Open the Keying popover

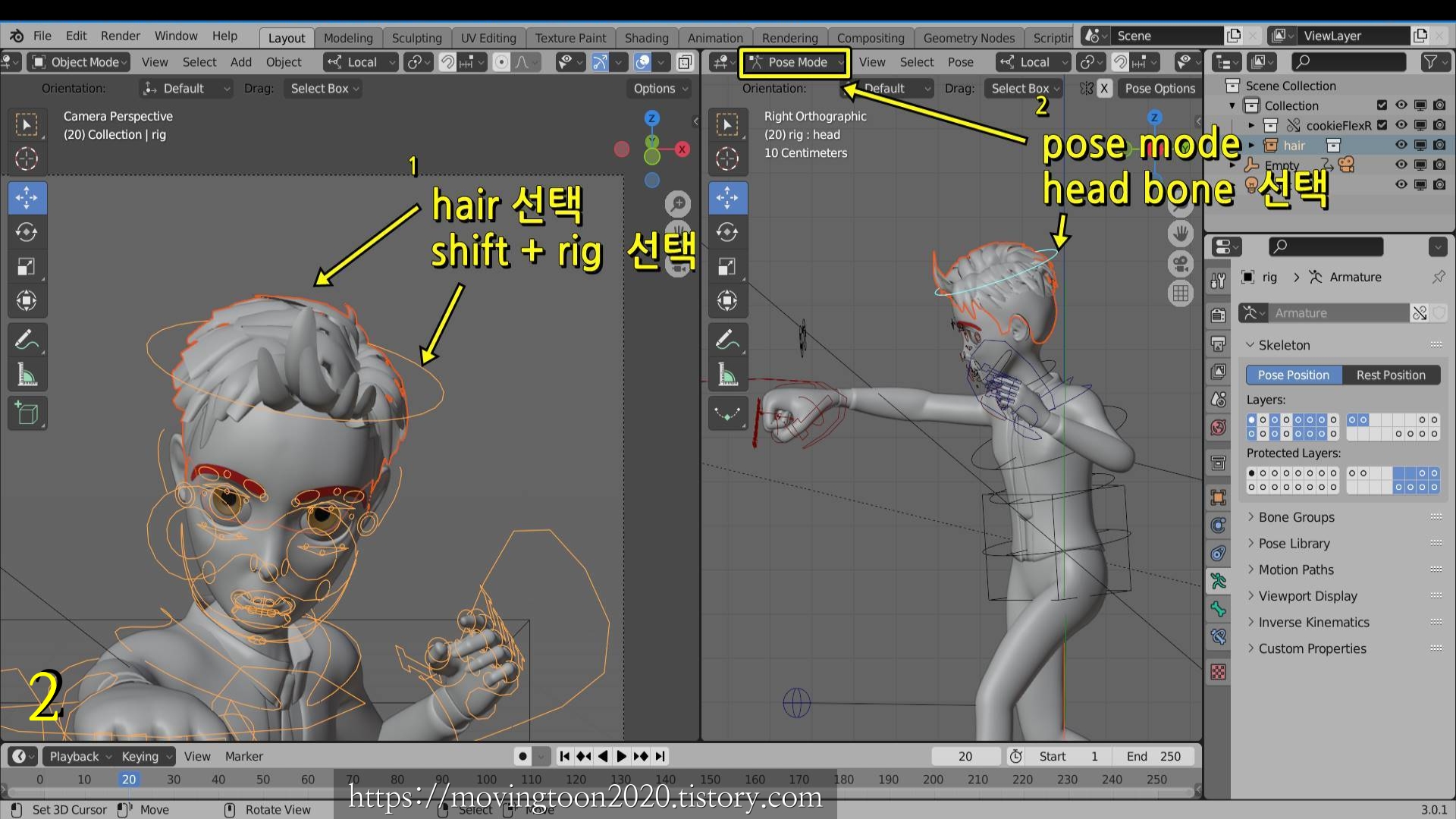(x=146, y=756)
